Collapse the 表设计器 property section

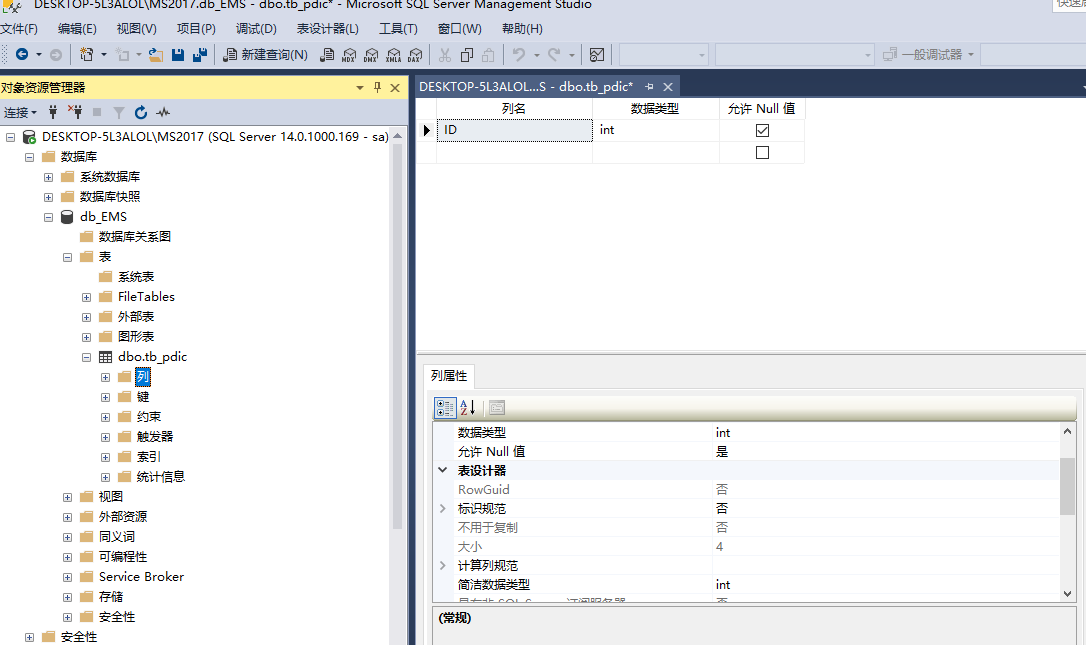coord(443,470)
